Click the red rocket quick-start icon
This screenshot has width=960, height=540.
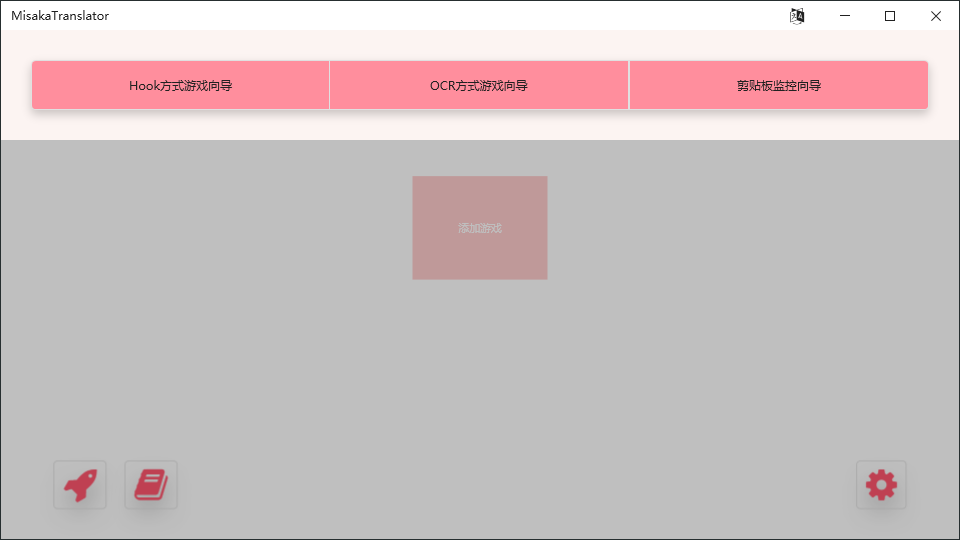[x=80, y=485]
